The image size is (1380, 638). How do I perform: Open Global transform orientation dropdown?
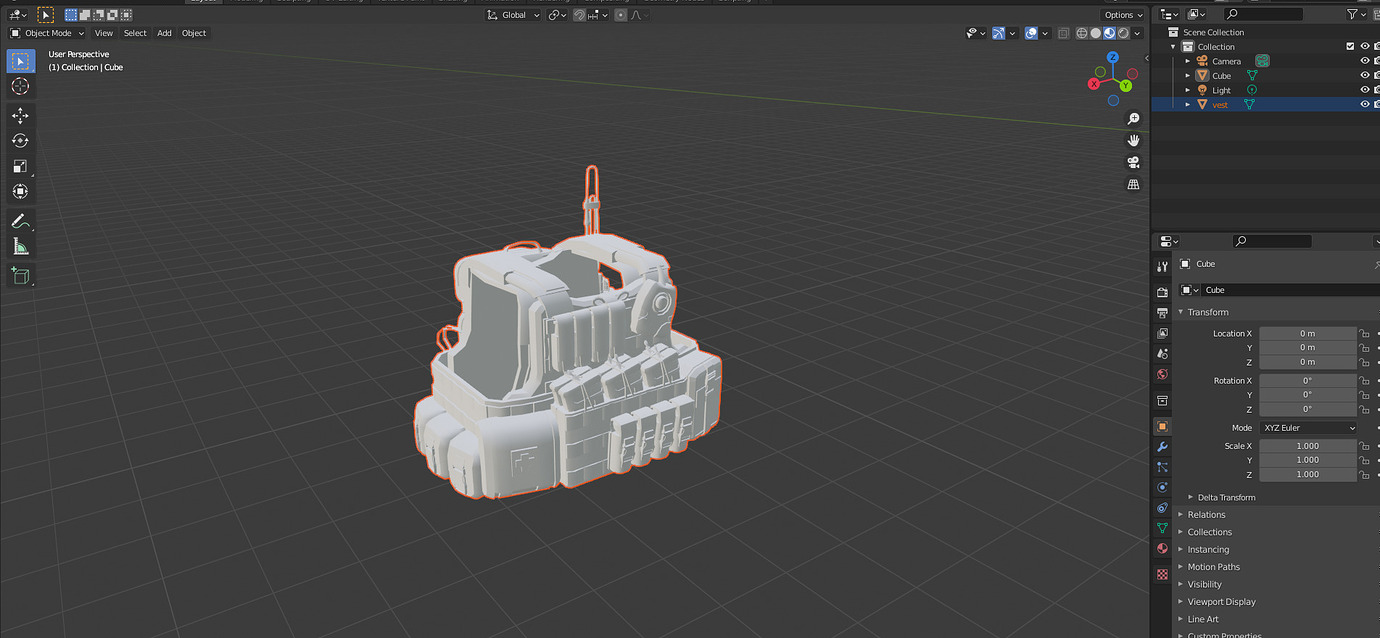[x=513, y=15]
